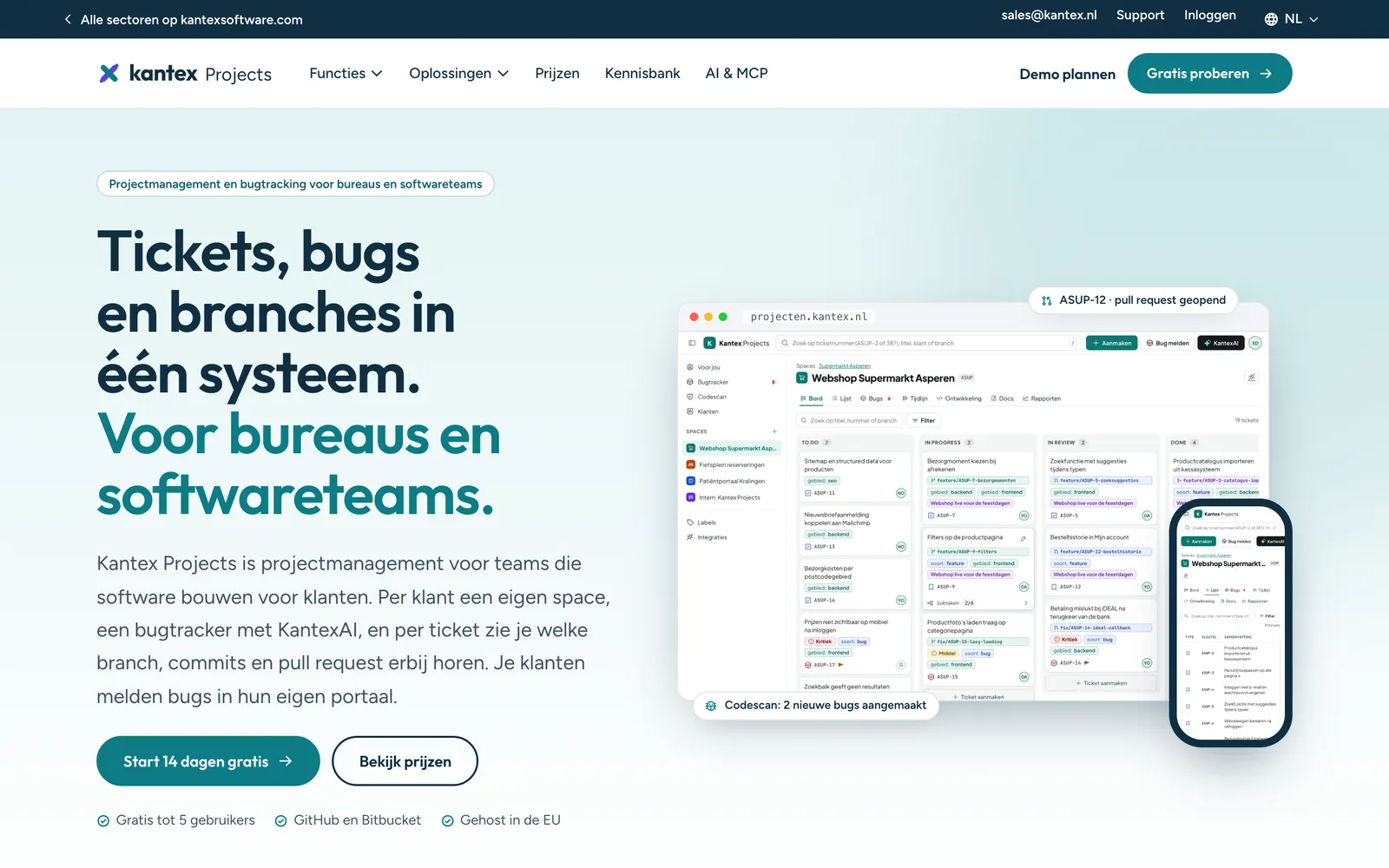Click the plus icon next to SPACES
Image resolution: width=1389 pixels, height=868 pixels.
pyautogui.click(x=774, y=431)
